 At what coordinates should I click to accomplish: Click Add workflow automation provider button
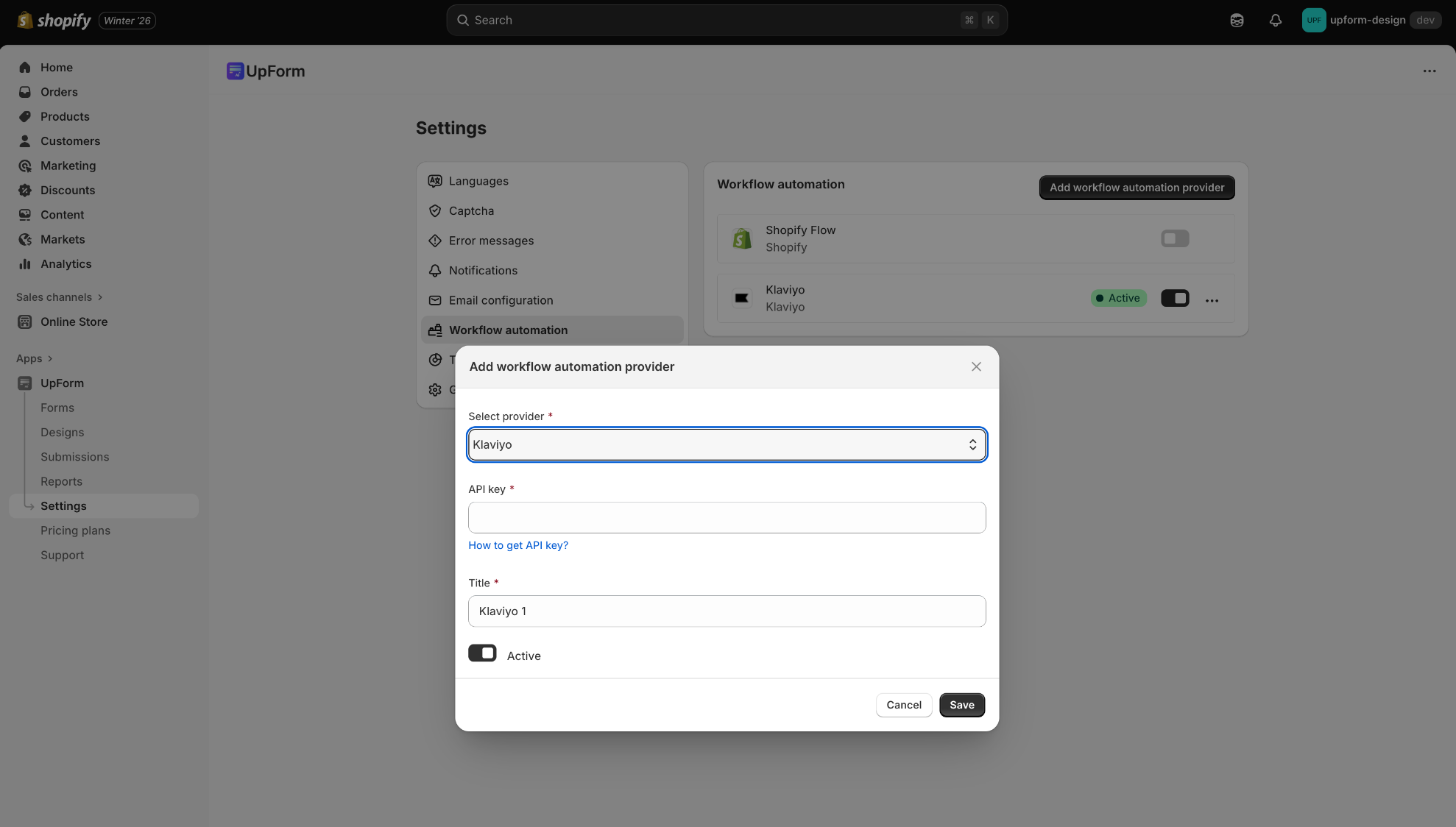pyautogui.click(x=1137, y=188)
